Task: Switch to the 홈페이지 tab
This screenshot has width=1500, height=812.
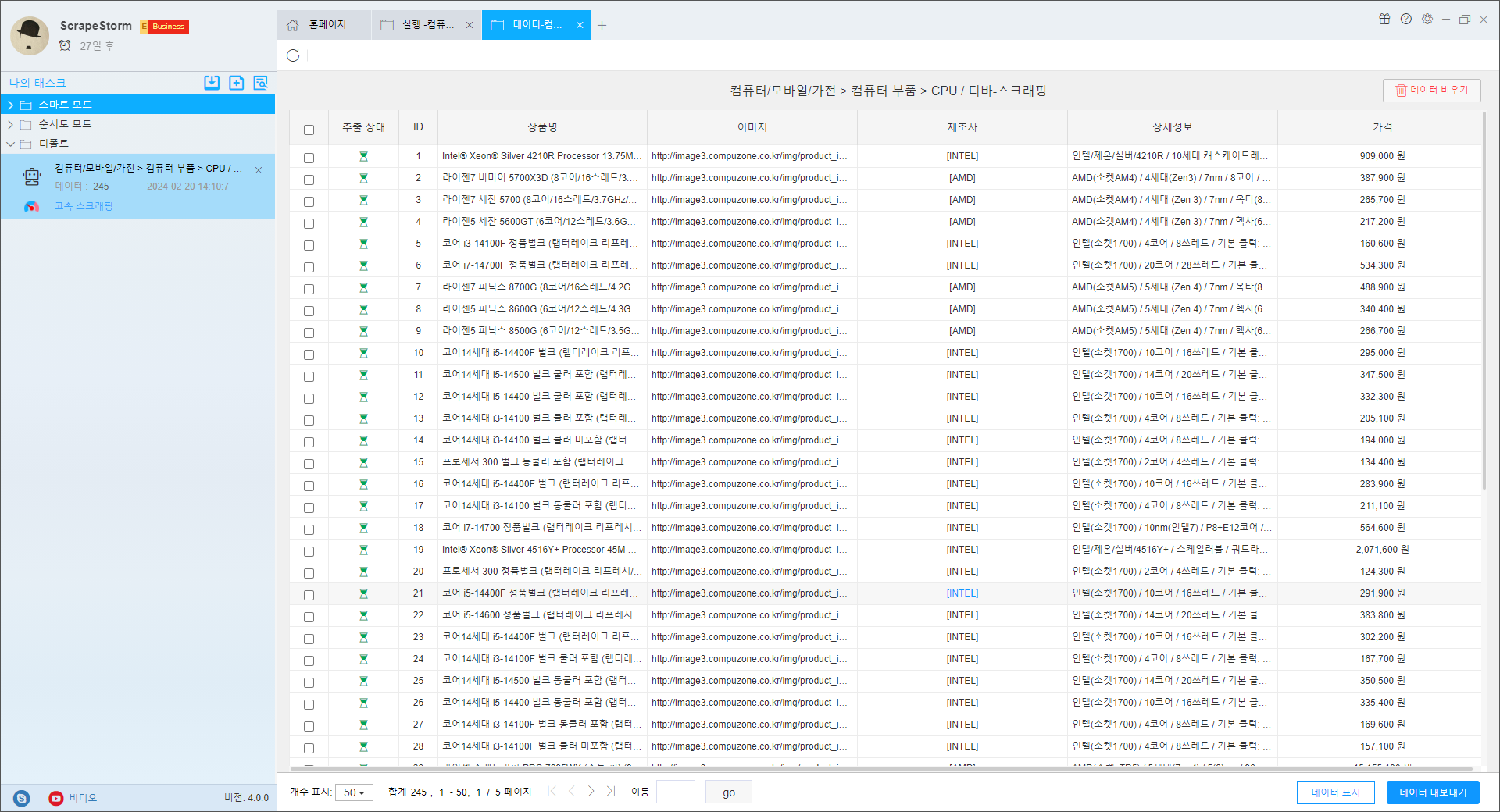Action: (324, 25)
